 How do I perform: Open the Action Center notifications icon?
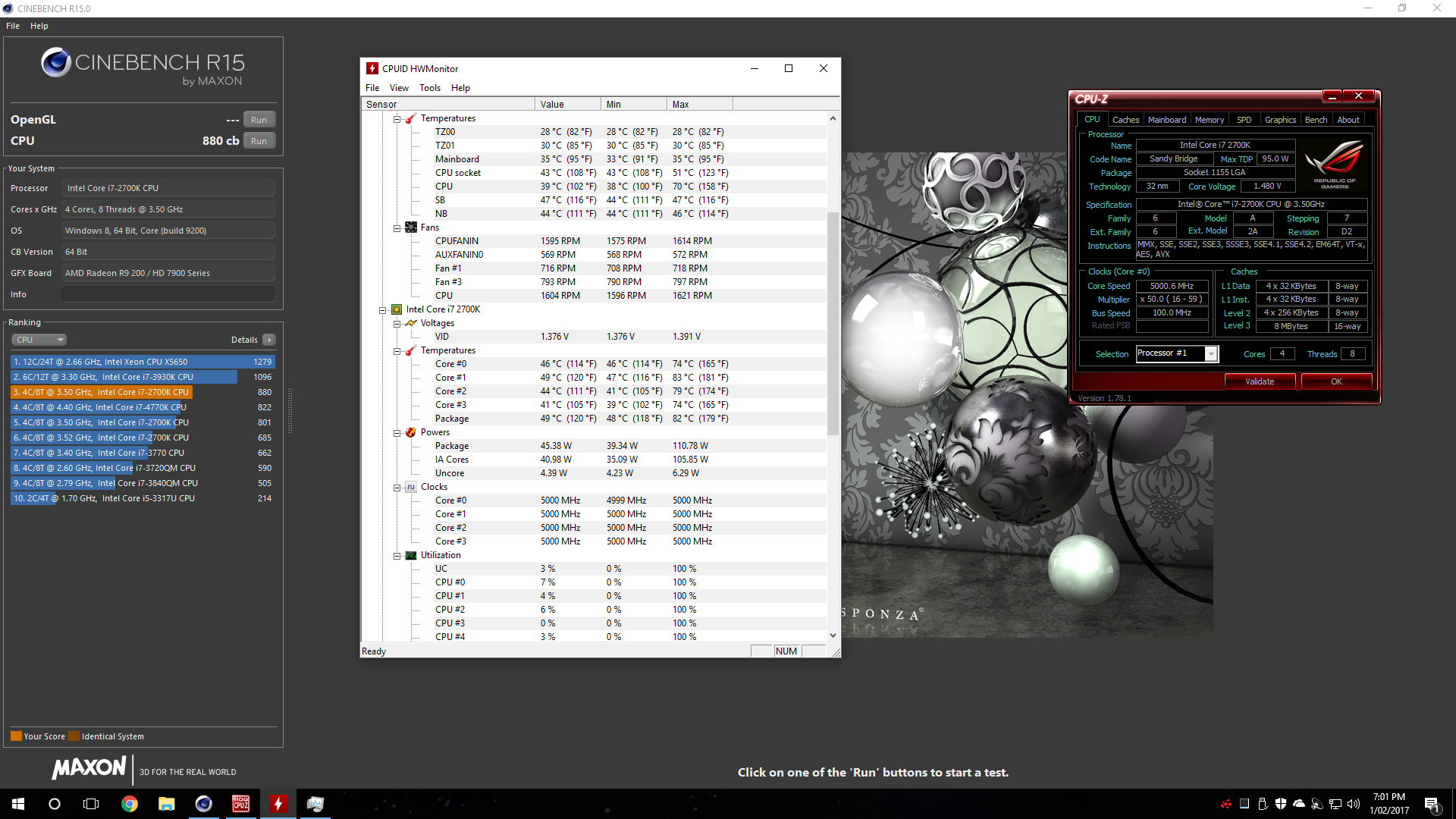point(1432,804)
